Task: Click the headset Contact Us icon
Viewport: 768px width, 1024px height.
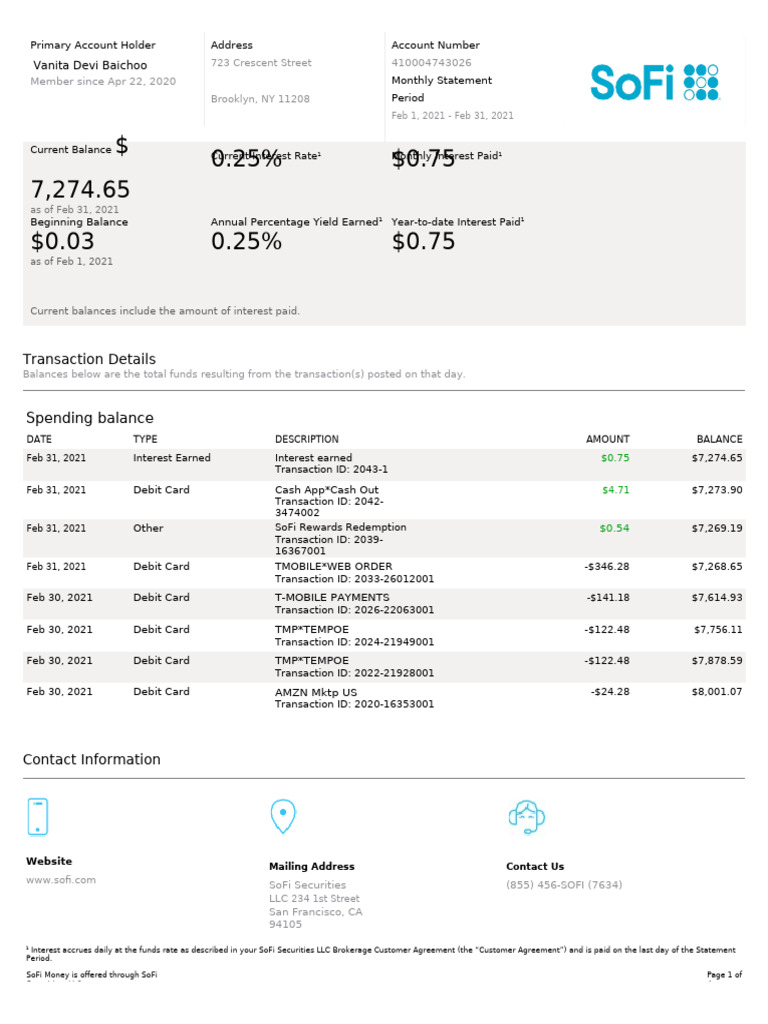Action: click(526, 816)
